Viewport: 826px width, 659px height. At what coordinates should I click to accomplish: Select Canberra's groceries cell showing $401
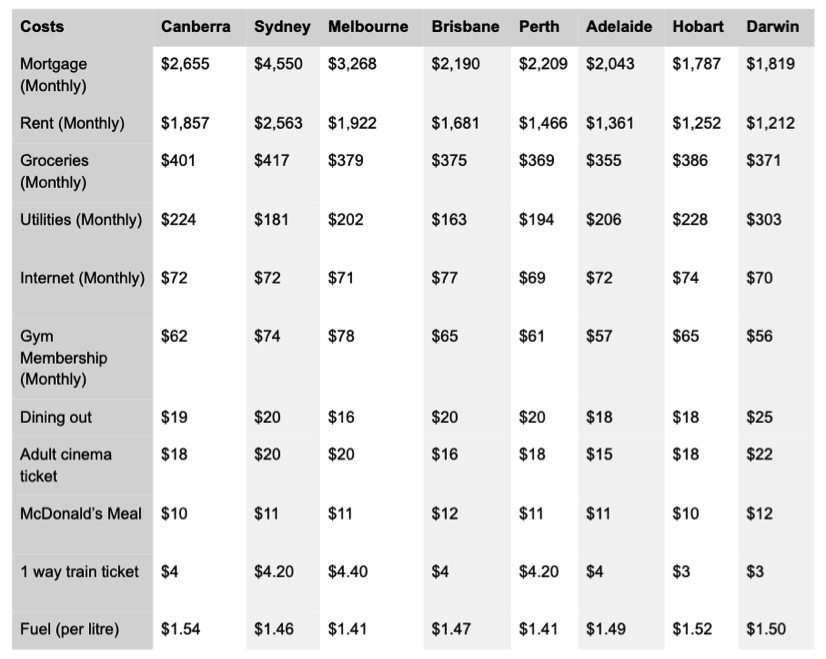(179, 160)
